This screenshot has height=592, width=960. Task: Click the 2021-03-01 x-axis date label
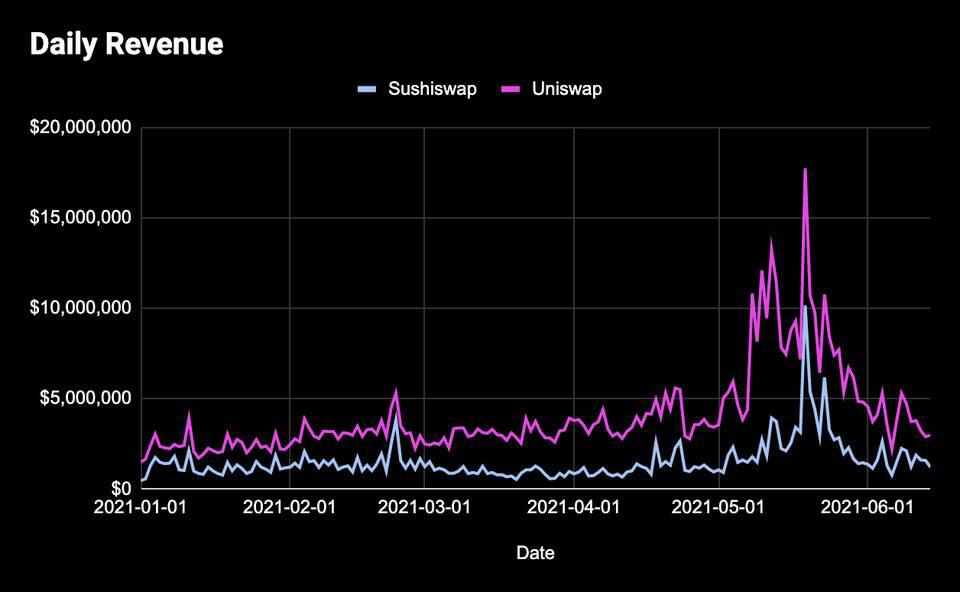(x=424, y=508)
